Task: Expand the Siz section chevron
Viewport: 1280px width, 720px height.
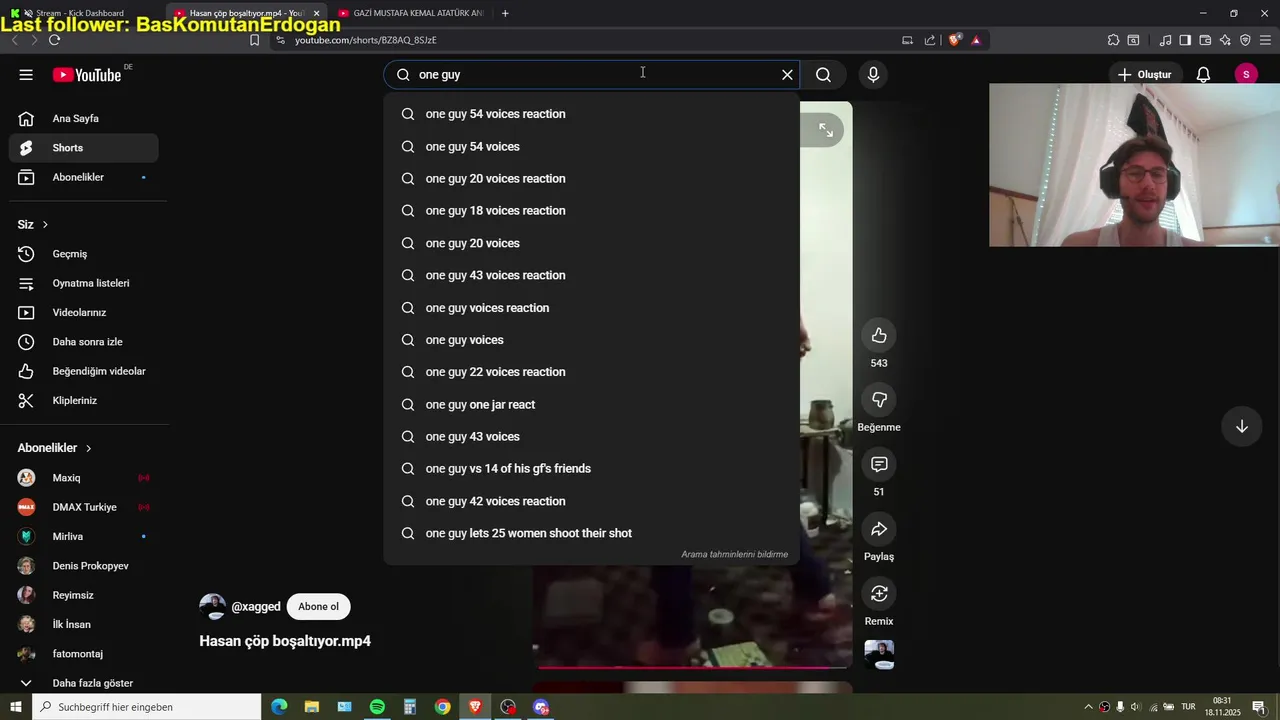Action: tap(45, 225)
